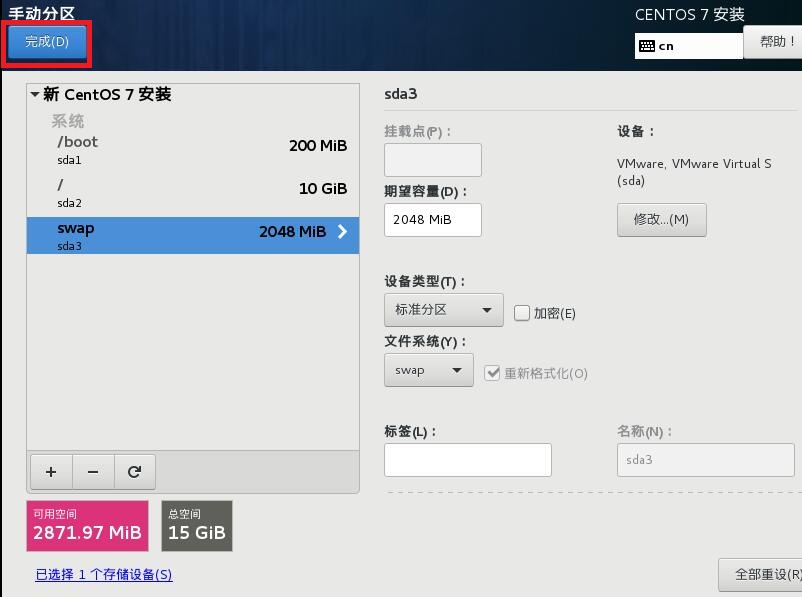
Task: Click the 系统 group label
Action: click(x=68, y=121)
